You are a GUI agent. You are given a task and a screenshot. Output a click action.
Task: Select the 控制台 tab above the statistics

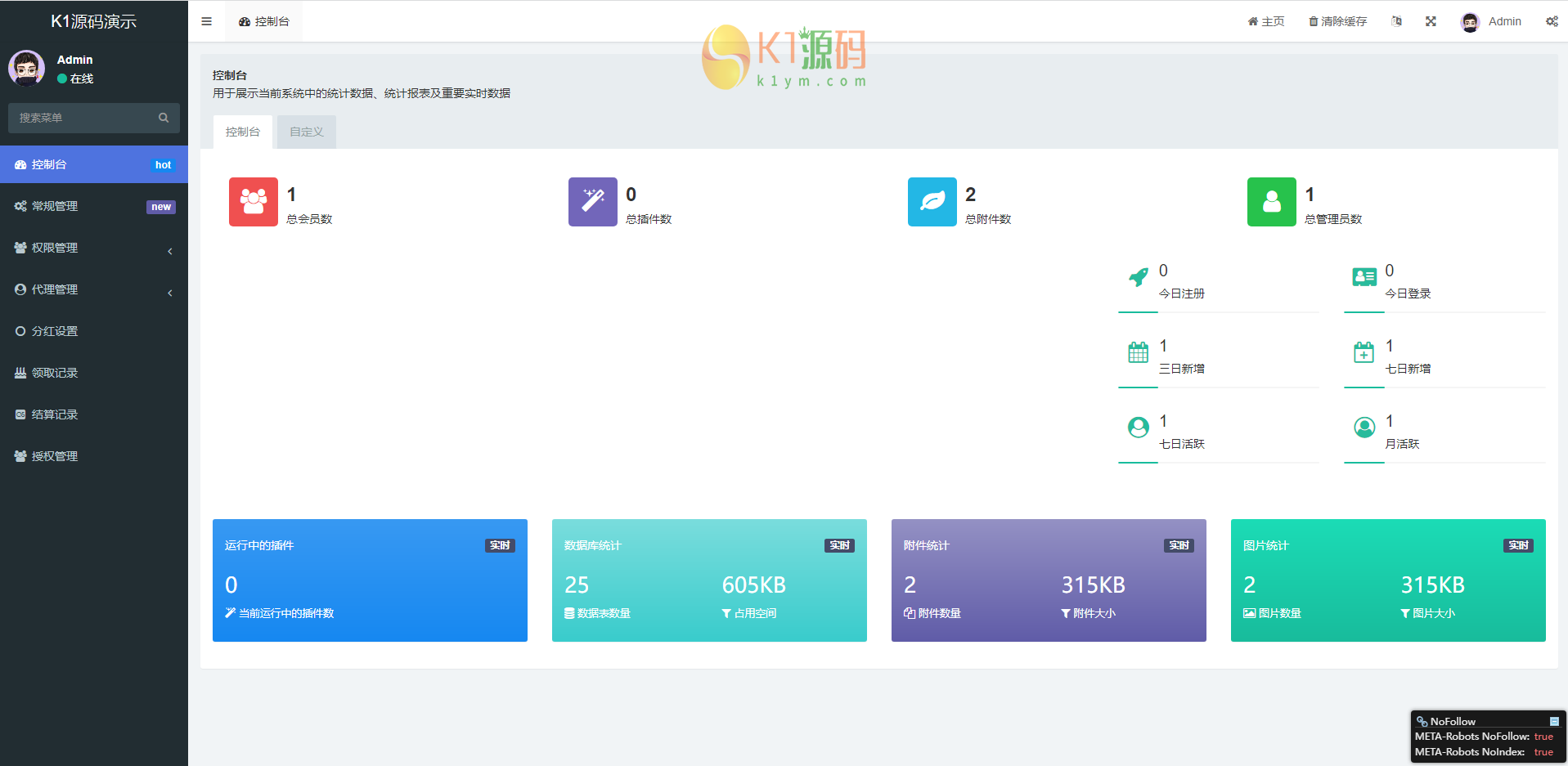coord(243,132)
